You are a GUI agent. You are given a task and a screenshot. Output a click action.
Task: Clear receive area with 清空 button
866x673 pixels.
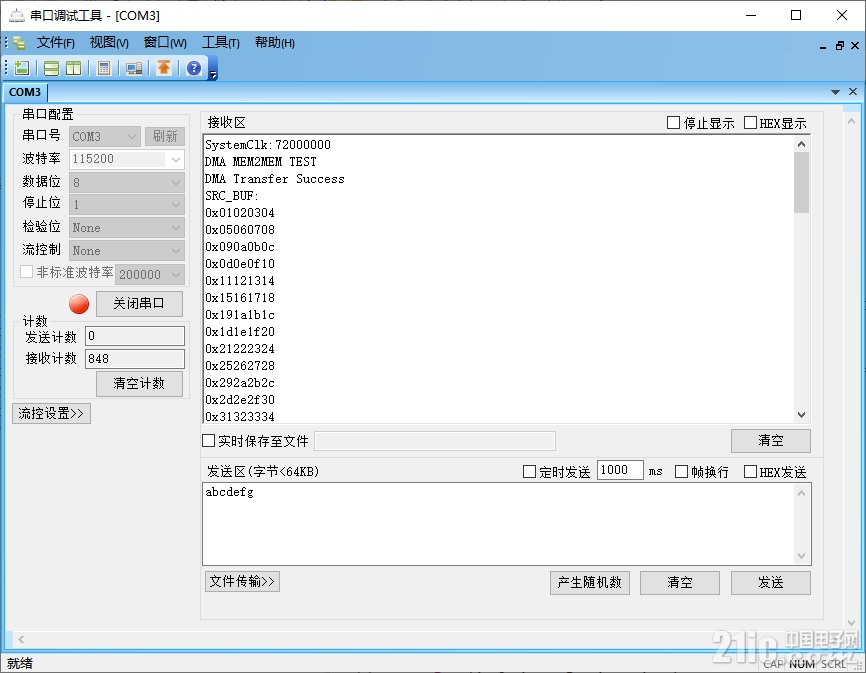[770, 441]
